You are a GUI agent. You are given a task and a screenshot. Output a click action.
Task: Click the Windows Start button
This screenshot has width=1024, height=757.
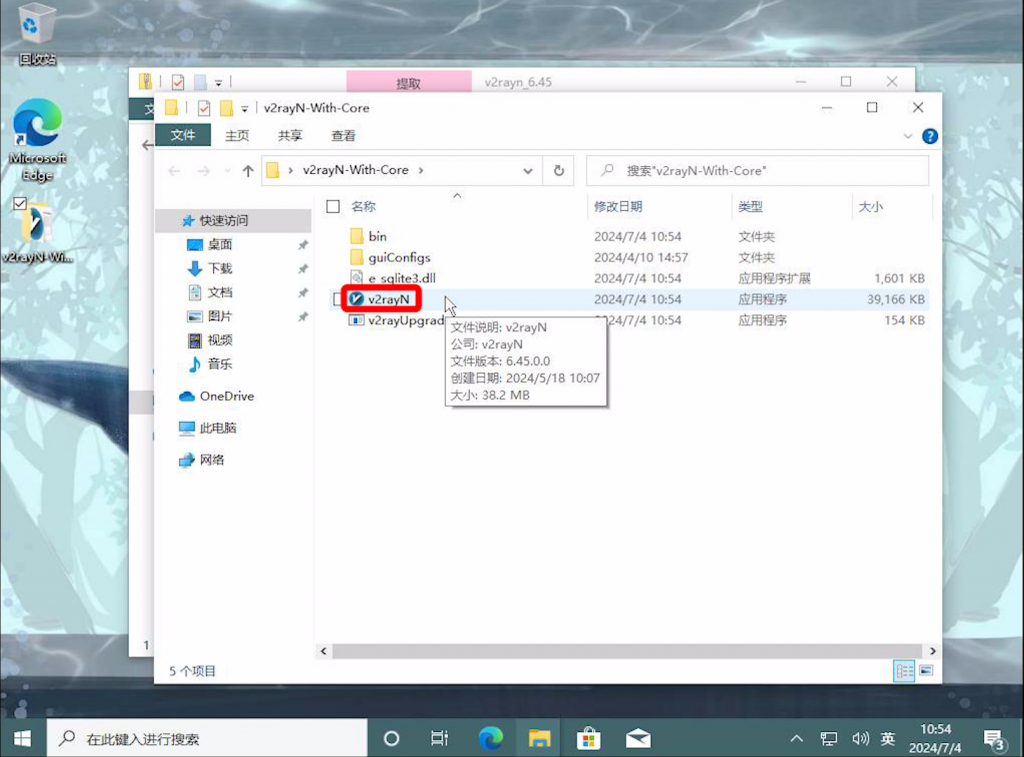click(x=22, y=739)
